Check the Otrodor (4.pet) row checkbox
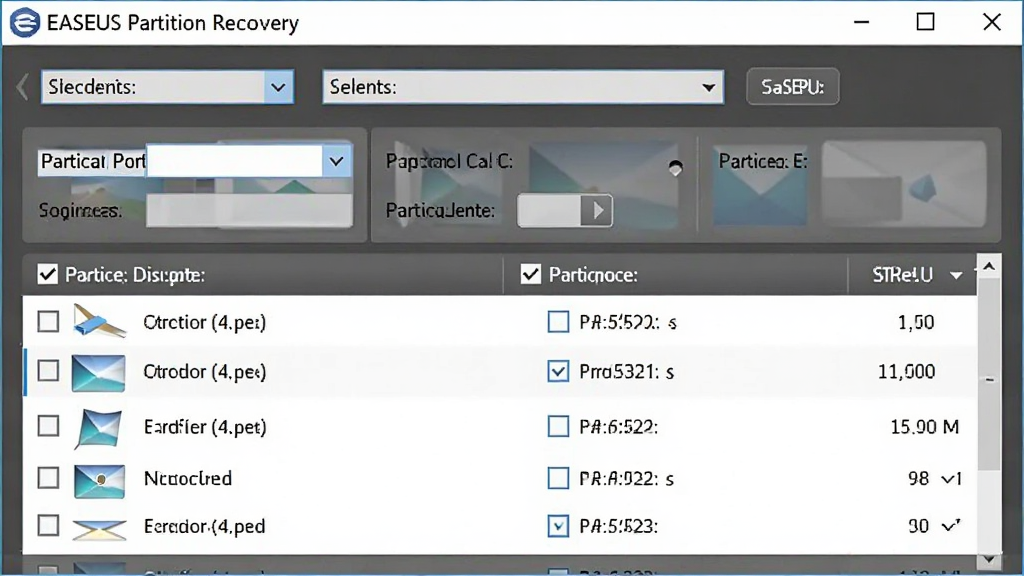Screen dimensions: 1024x576 click(x=48, y=371)
